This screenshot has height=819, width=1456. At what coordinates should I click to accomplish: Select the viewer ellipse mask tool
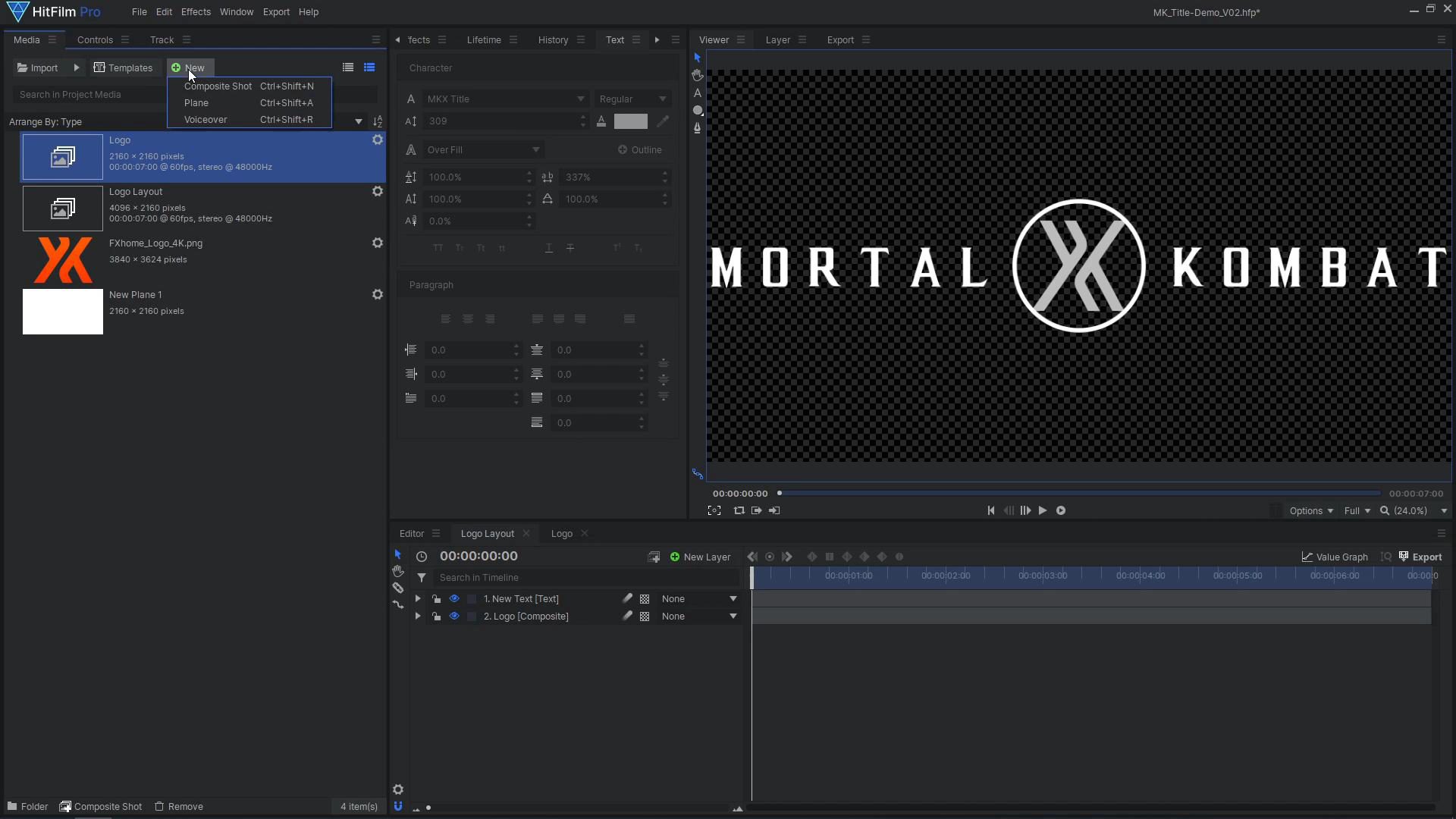[698, 111]
